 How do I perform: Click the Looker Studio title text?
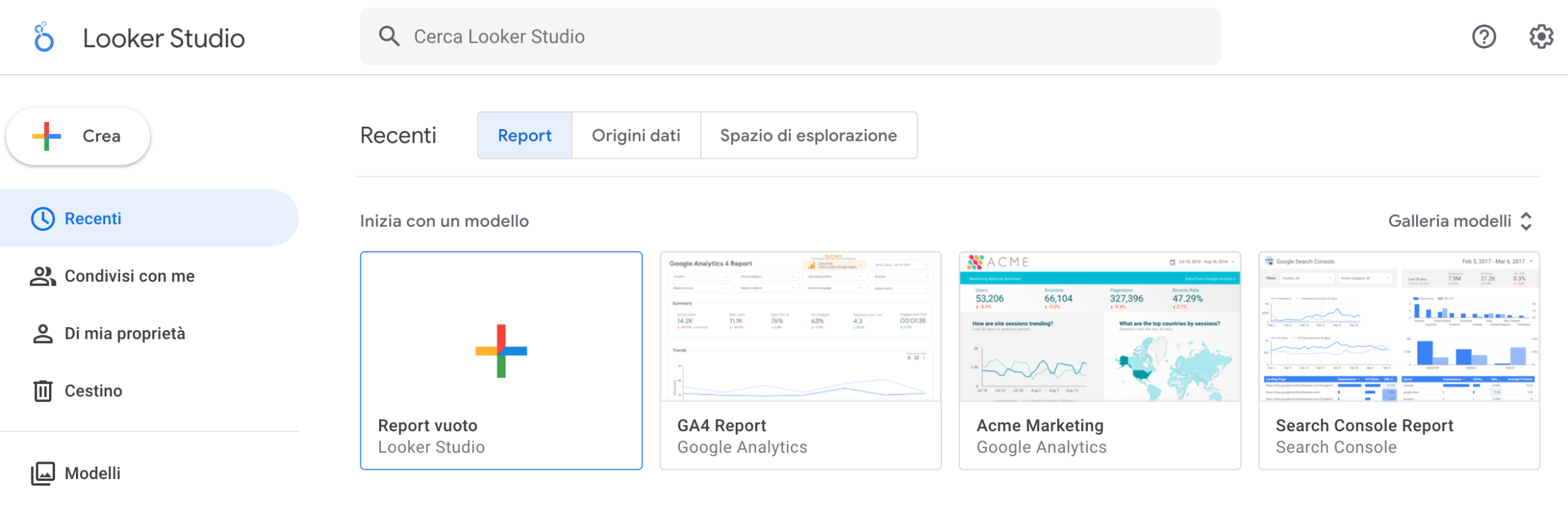tap(164, 39)
